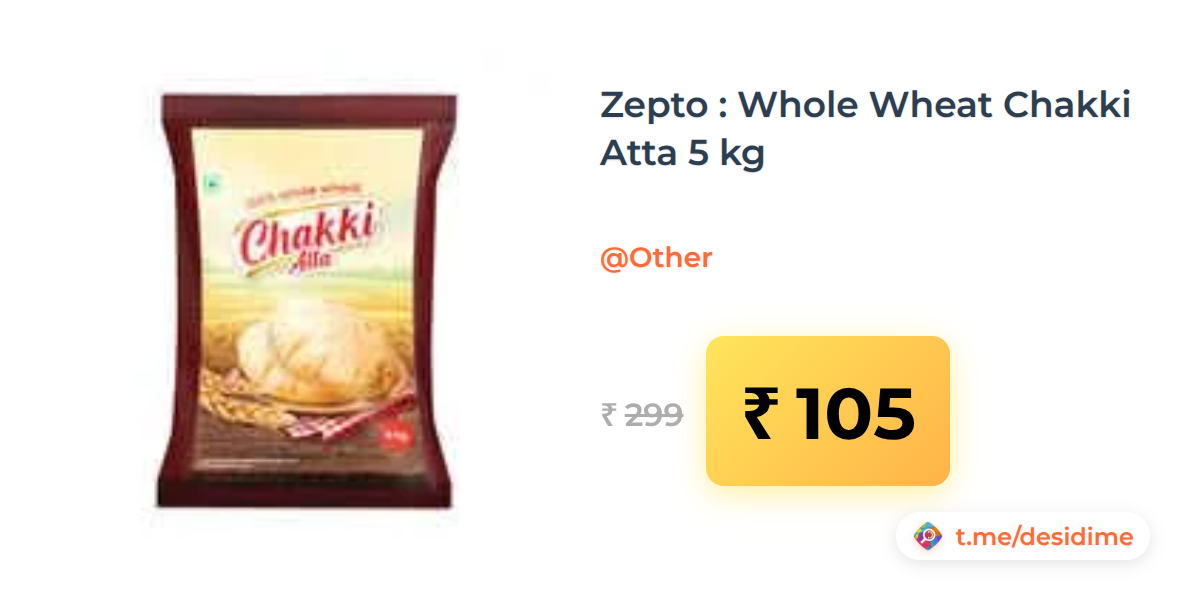Click the yellow ₹ 105 price badge
Image resolution: width=1200 pixels, height=600 pixels.
[828, 411]
